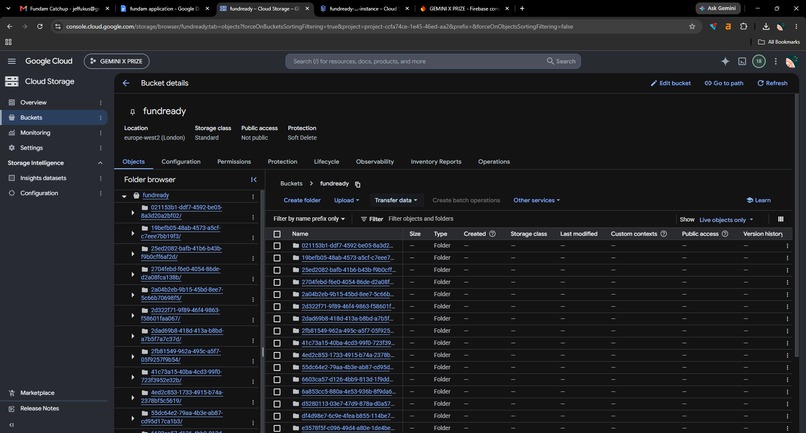Open browser extensions puzzle icon
Screen dimensions: 806x433
pos(743,26)
